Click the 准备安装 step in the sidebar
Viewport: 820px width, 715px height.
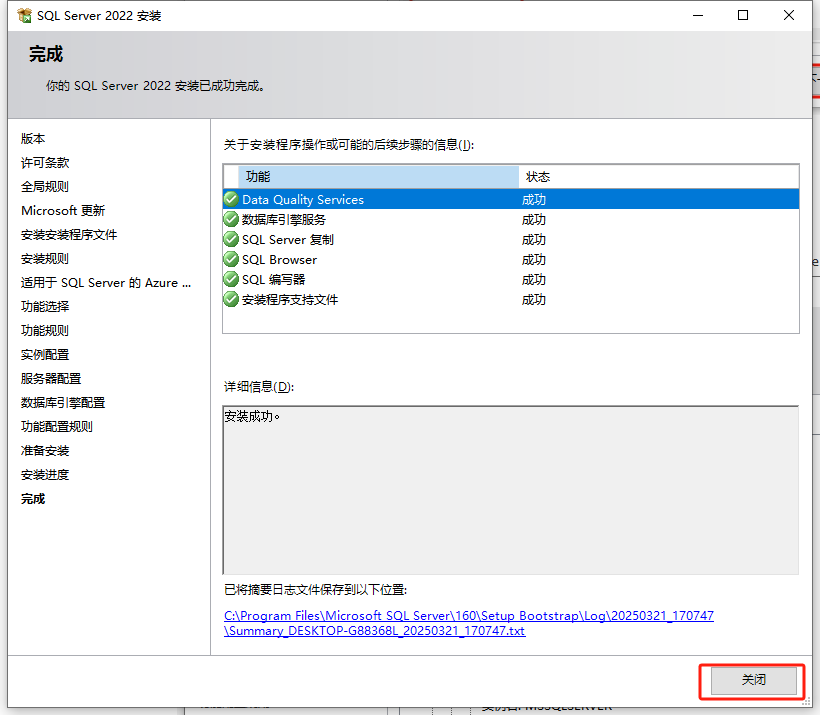45,451
